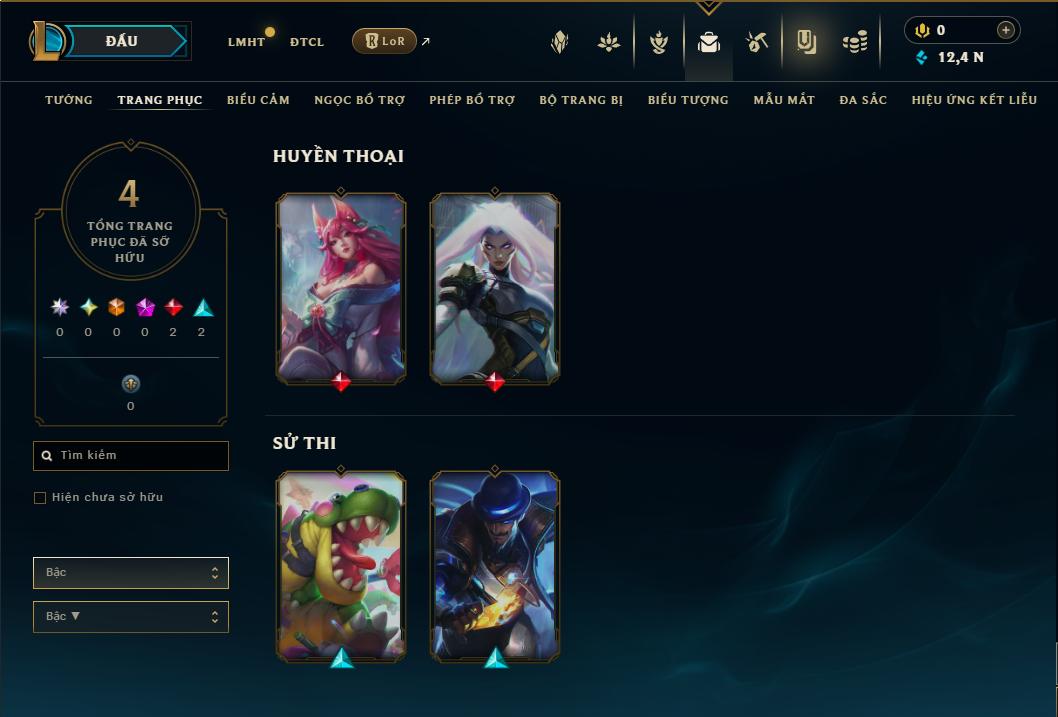This screenshot has height=717, width=1058.
Task: Open the Store coins icon
Action: (x=855, y=43)
